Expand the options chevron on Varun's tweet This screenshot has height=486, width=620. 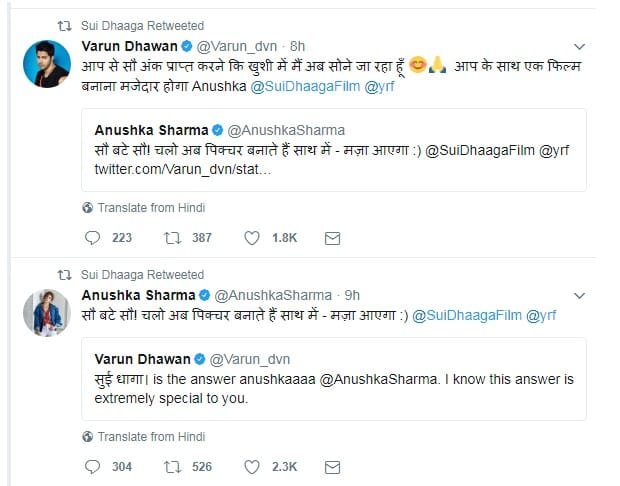tap(580, 46)
